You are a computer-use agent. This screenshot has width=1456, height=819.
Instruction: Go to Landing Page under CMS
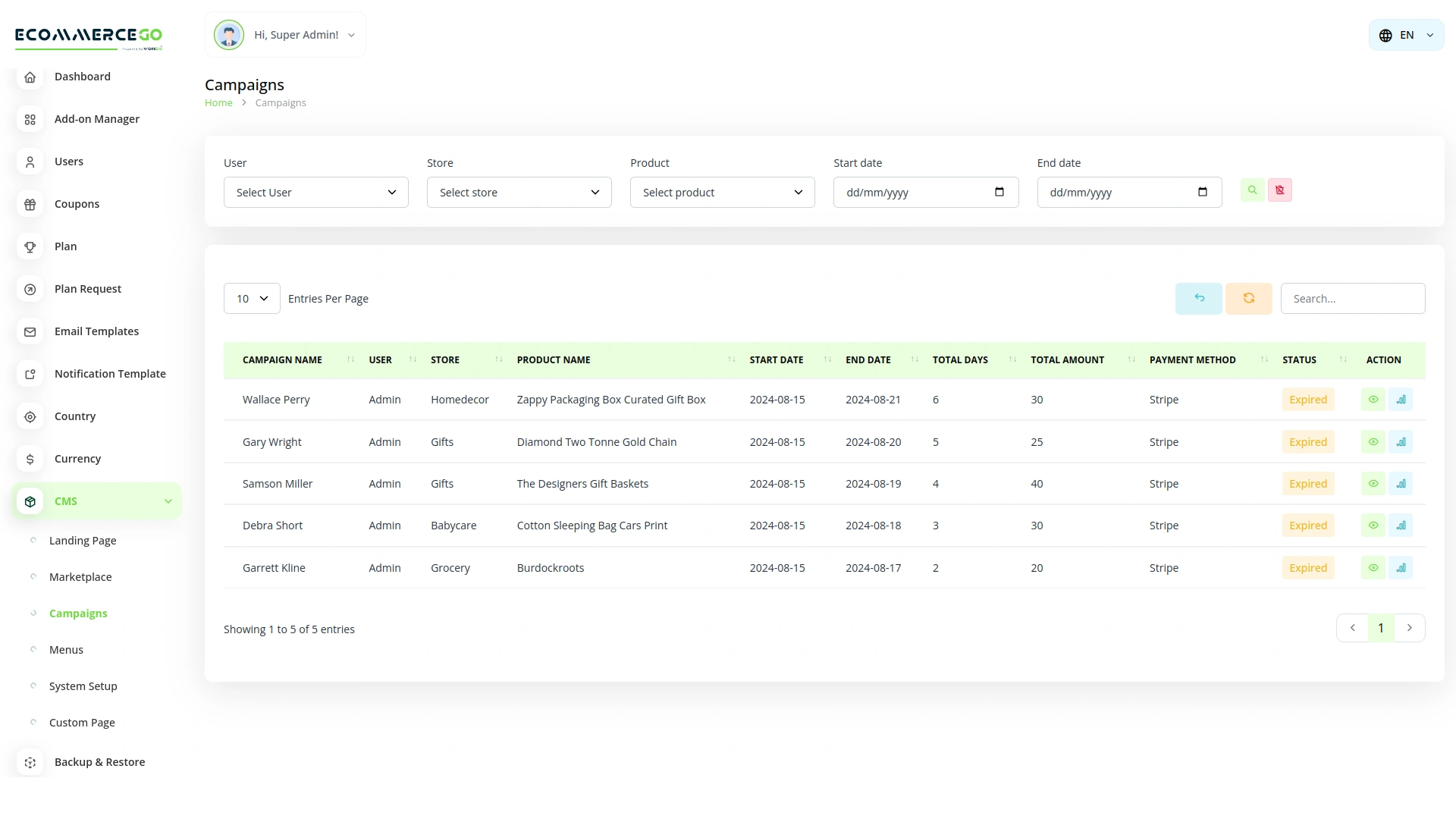82,540
